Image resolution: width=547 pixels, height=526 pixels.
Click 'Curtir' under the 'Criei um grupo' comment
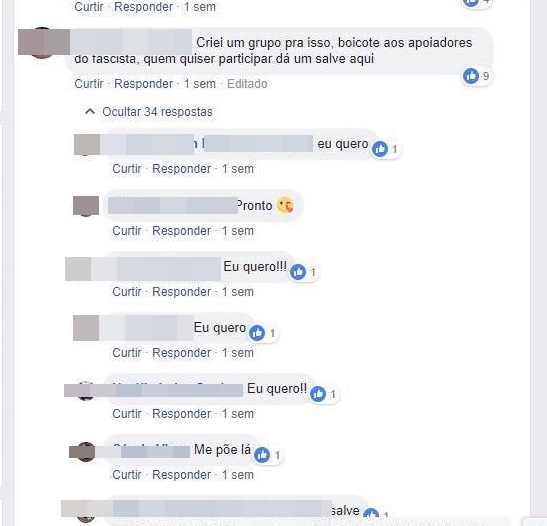point(89,84)
